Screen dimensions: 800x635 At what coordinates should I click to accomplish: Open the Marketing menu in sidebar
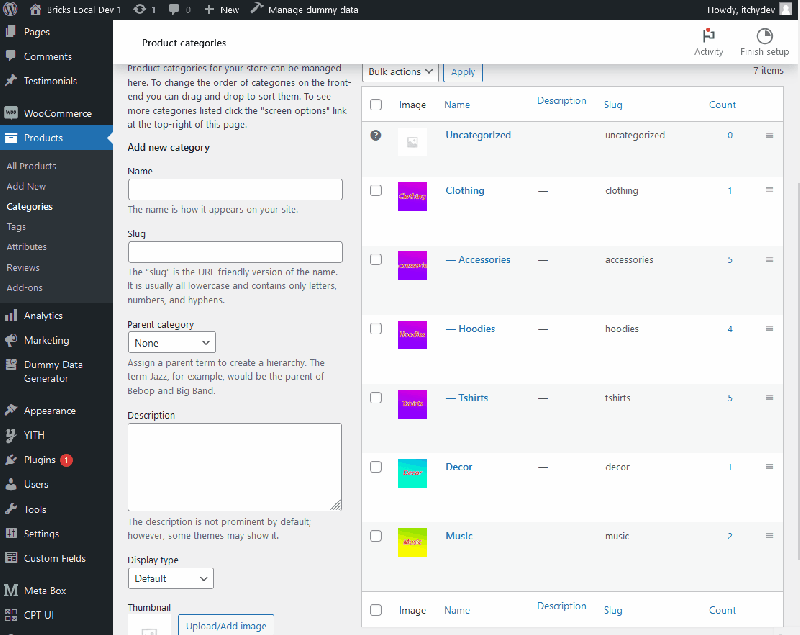pos(45,339)
